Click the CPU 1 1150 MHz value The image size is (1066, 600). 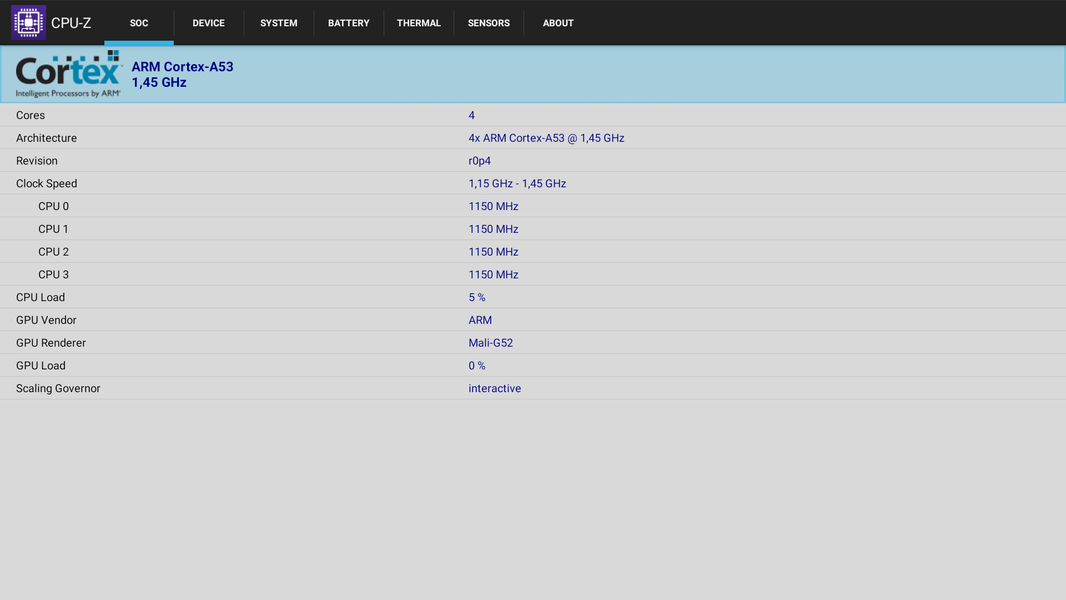(494, 229)
